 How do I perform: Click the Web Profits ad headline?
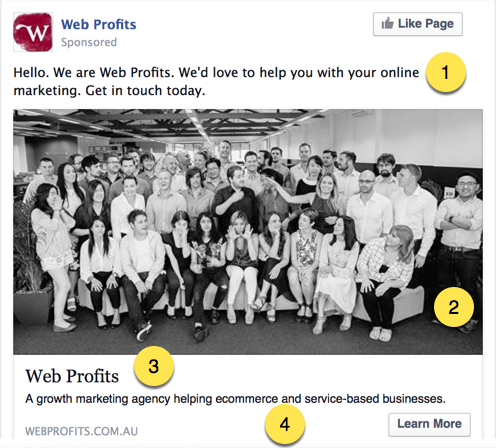pos(72,376)
